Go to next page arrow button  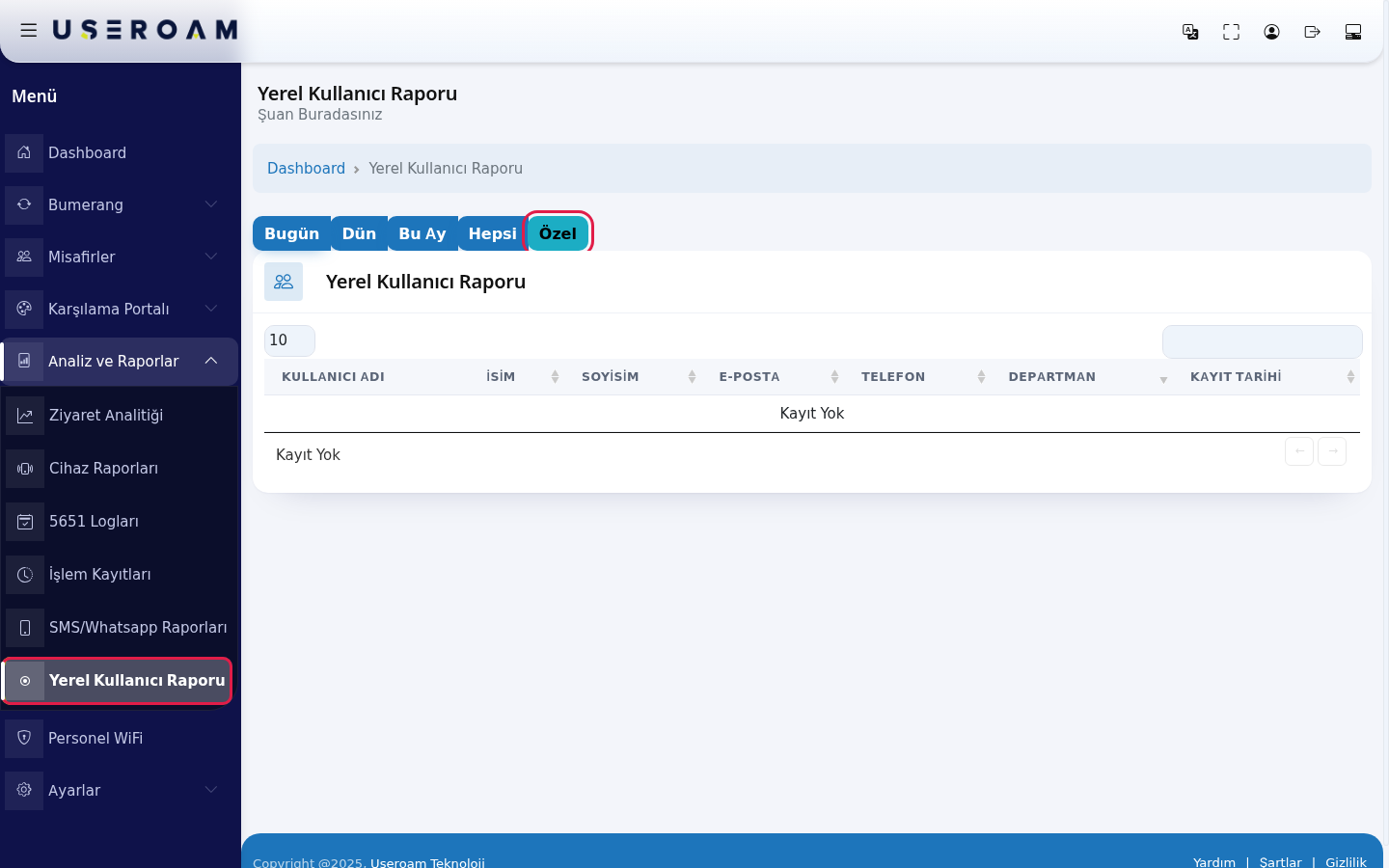pos(1332,451)
